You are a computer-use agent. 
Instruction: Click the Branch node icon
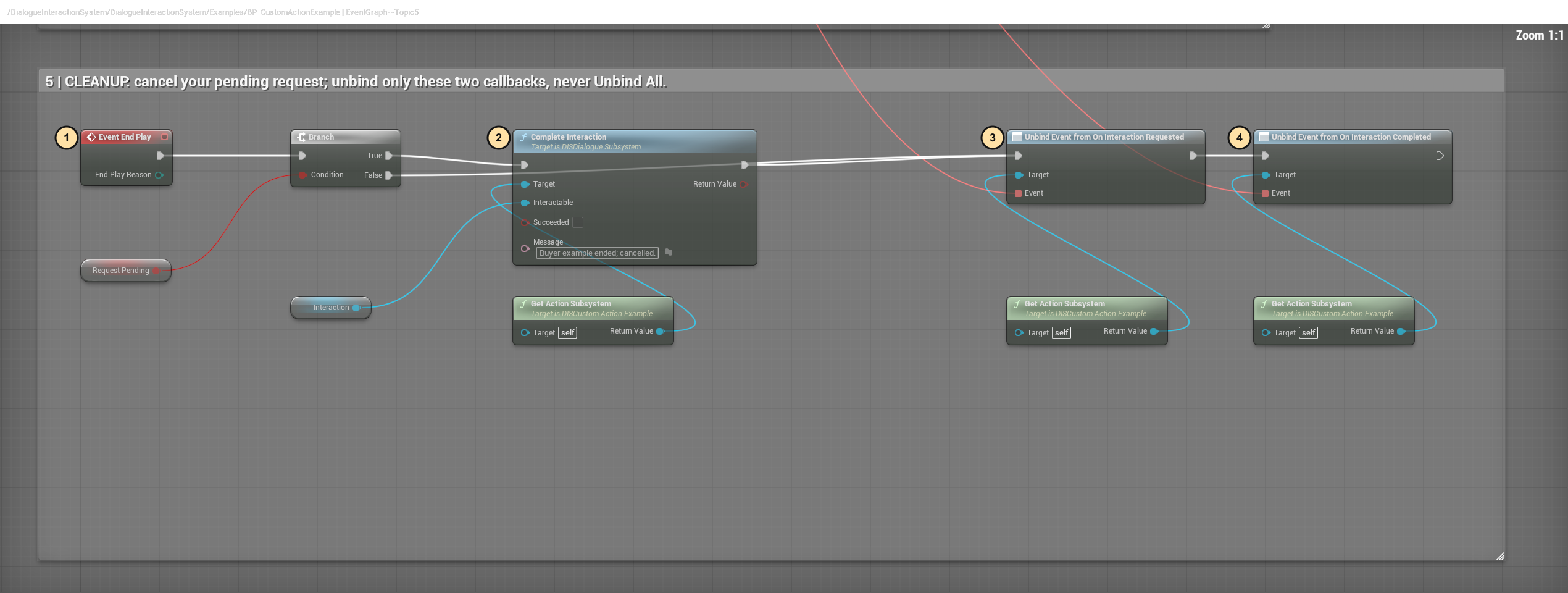point(301,137)
